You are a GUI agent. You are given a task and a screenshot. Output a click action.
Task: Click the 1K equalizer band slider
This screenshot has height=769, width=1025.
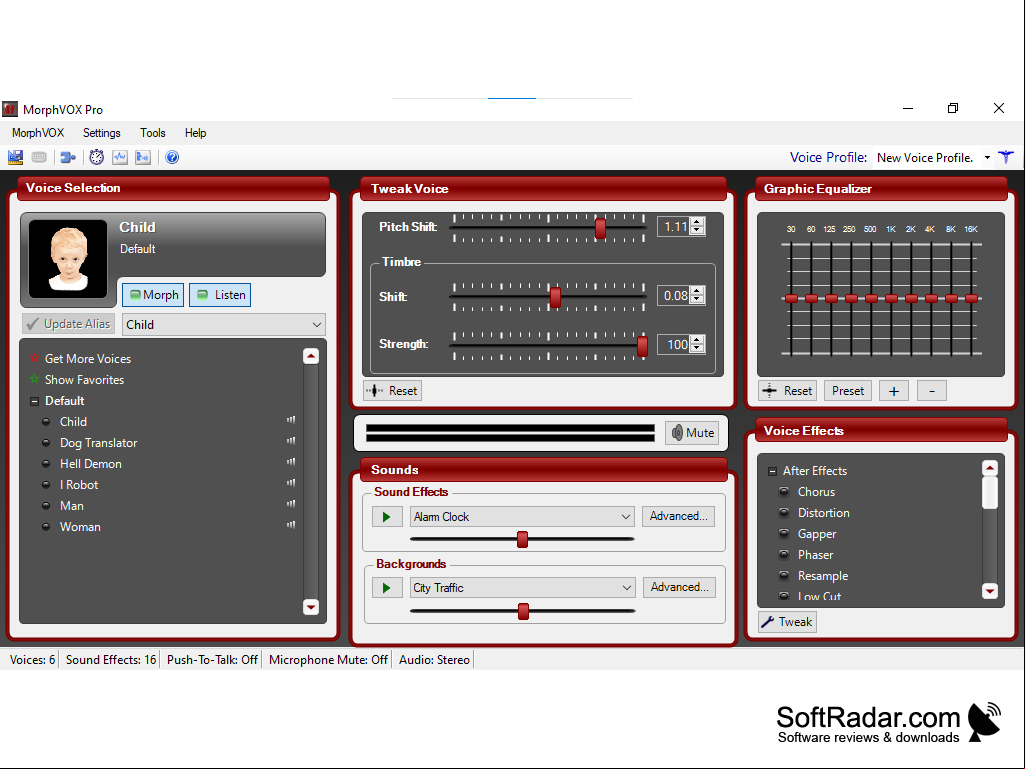click(892, 299)
